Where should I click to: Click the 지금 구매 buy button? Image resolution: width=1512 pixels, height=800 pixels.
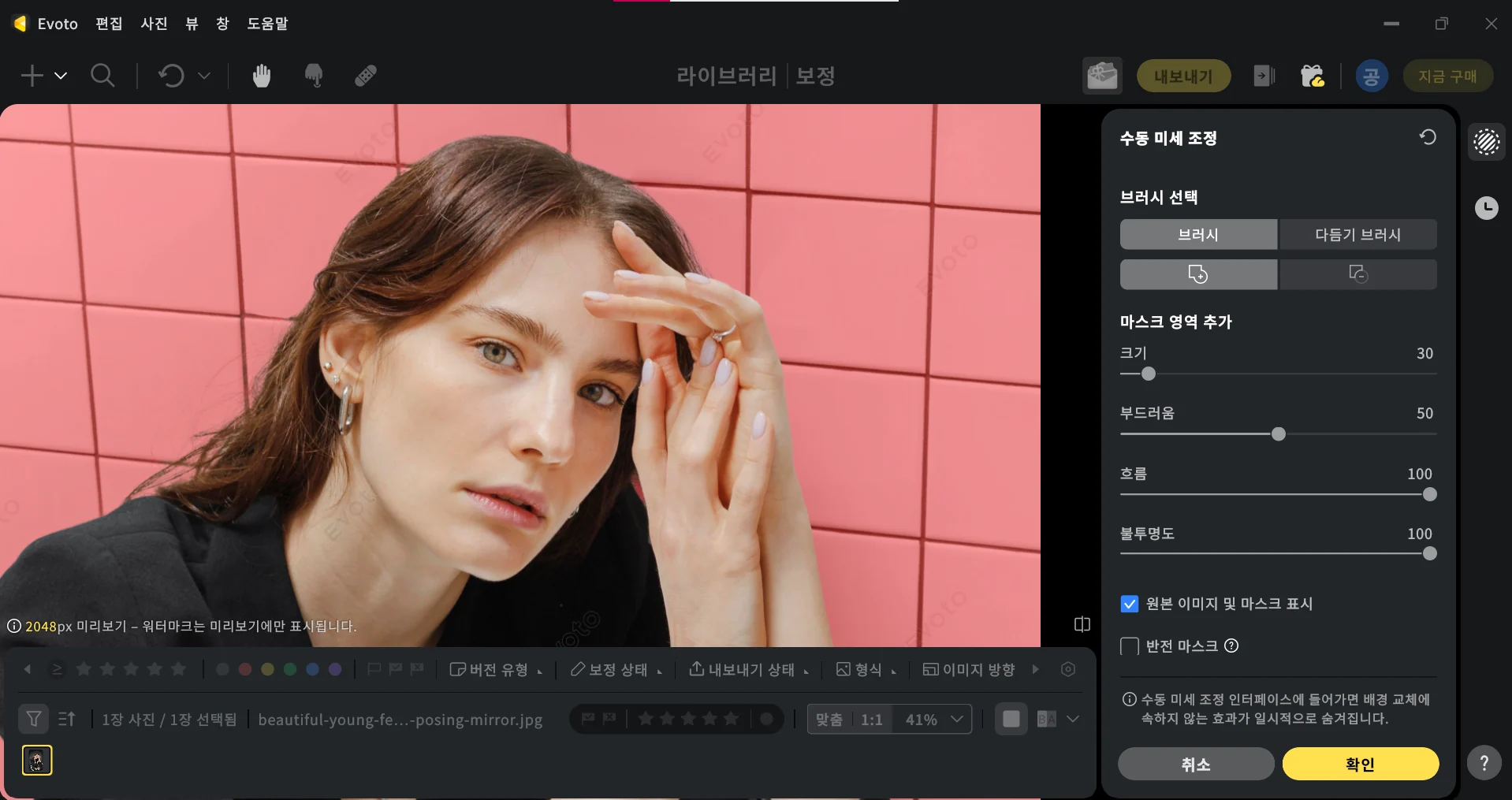click(1447, 76)
